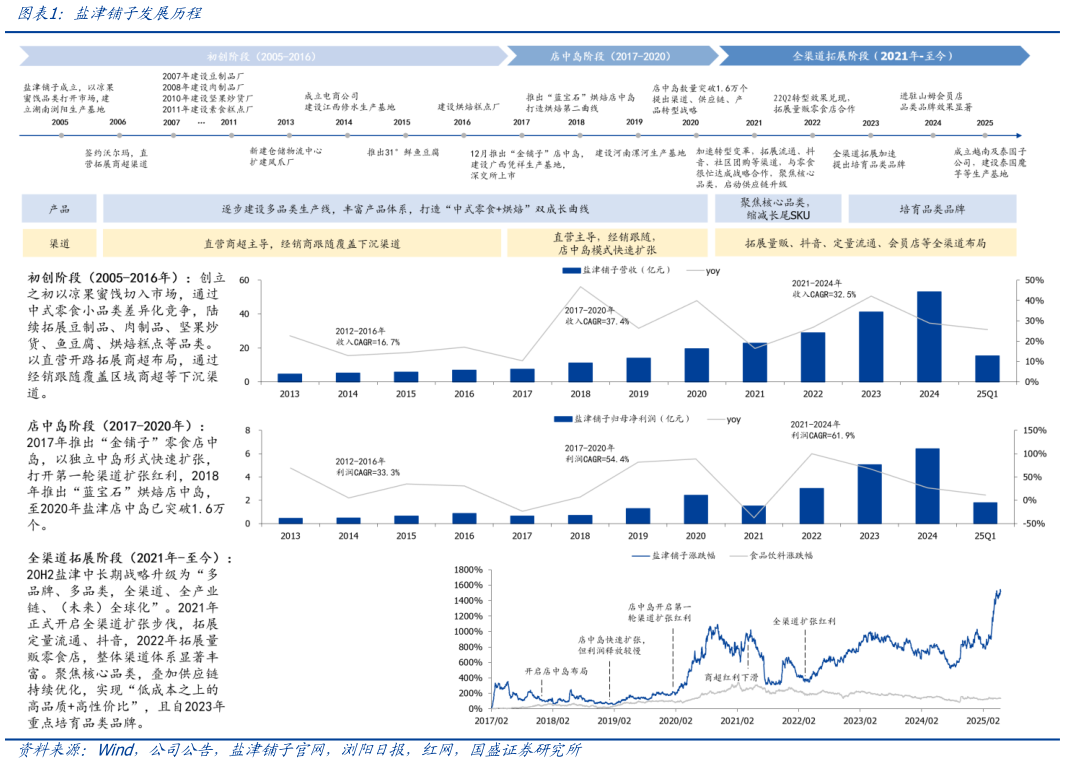This screenshot has height=763, width=1065.
Task: Click the 2020 bar in the revenue chart
Action: [x=696, y=365]
